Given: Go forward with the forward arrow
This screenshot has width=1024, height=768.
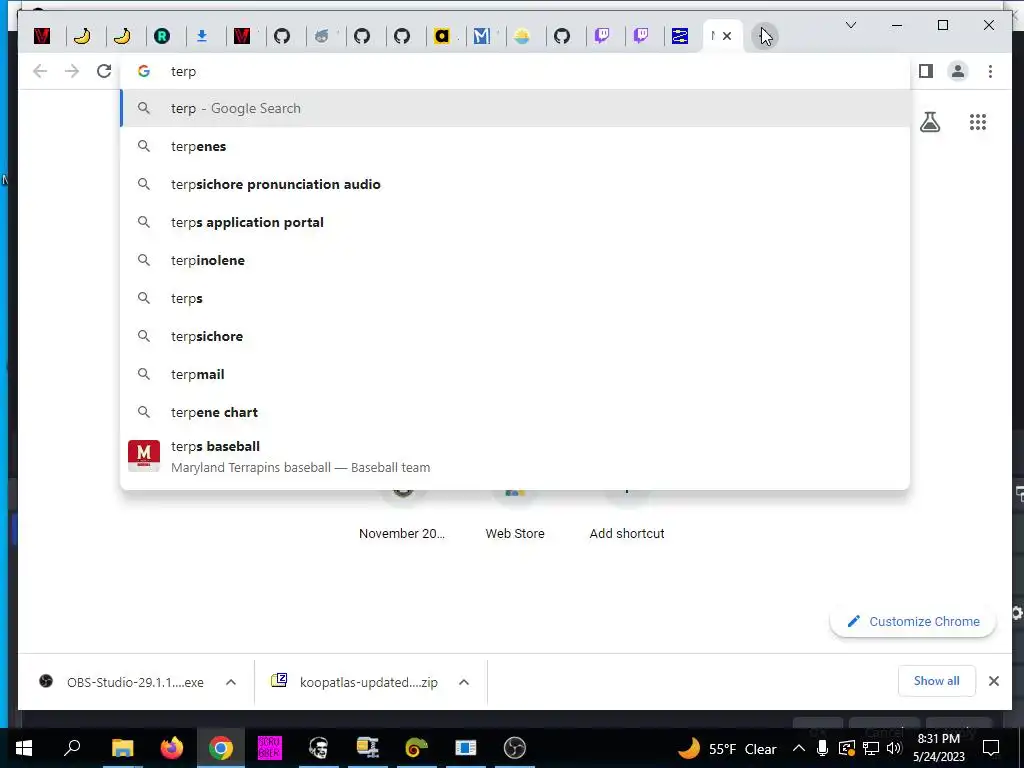Looking at the screenshot, I should (72, 71).
